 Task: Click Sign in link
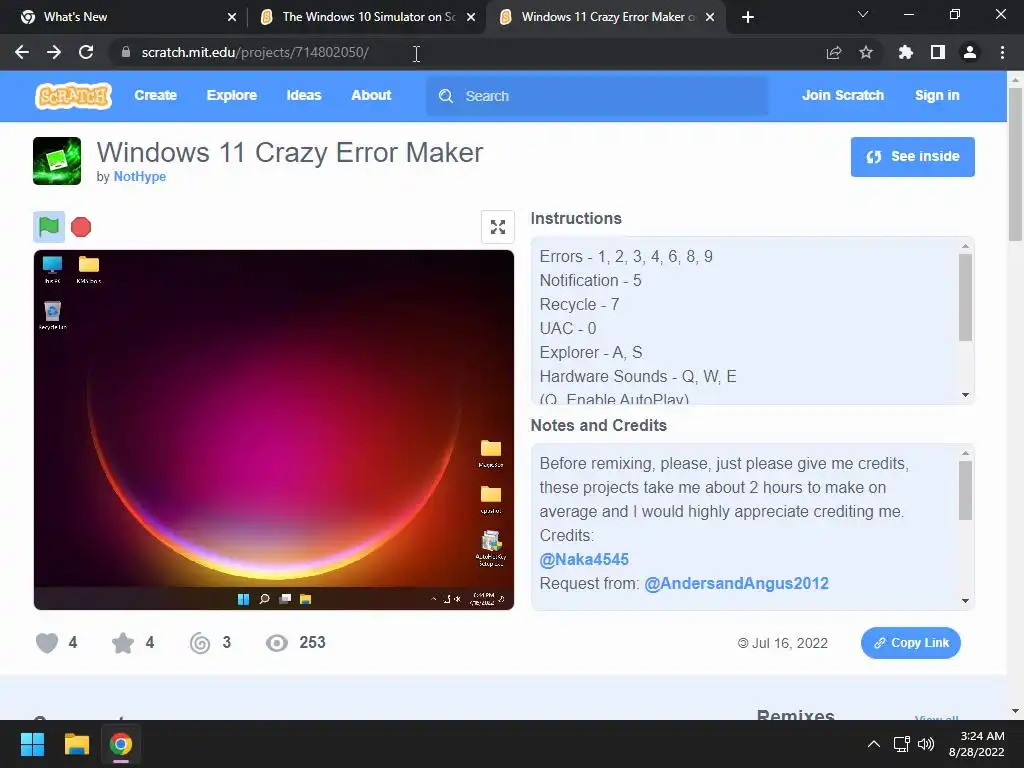(x=937, y=95)
